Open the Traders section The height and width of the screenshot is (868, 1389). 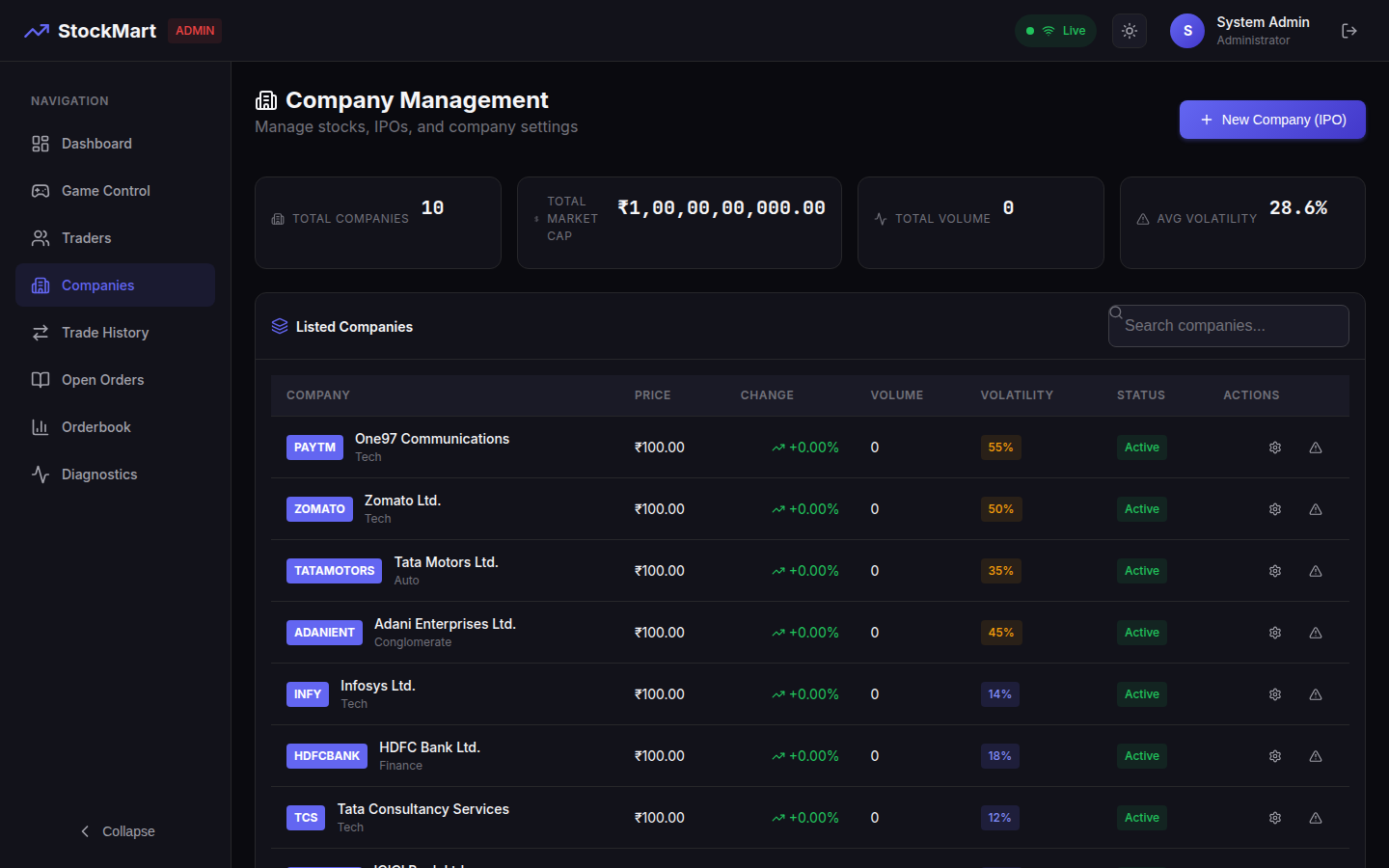(116, 238)
